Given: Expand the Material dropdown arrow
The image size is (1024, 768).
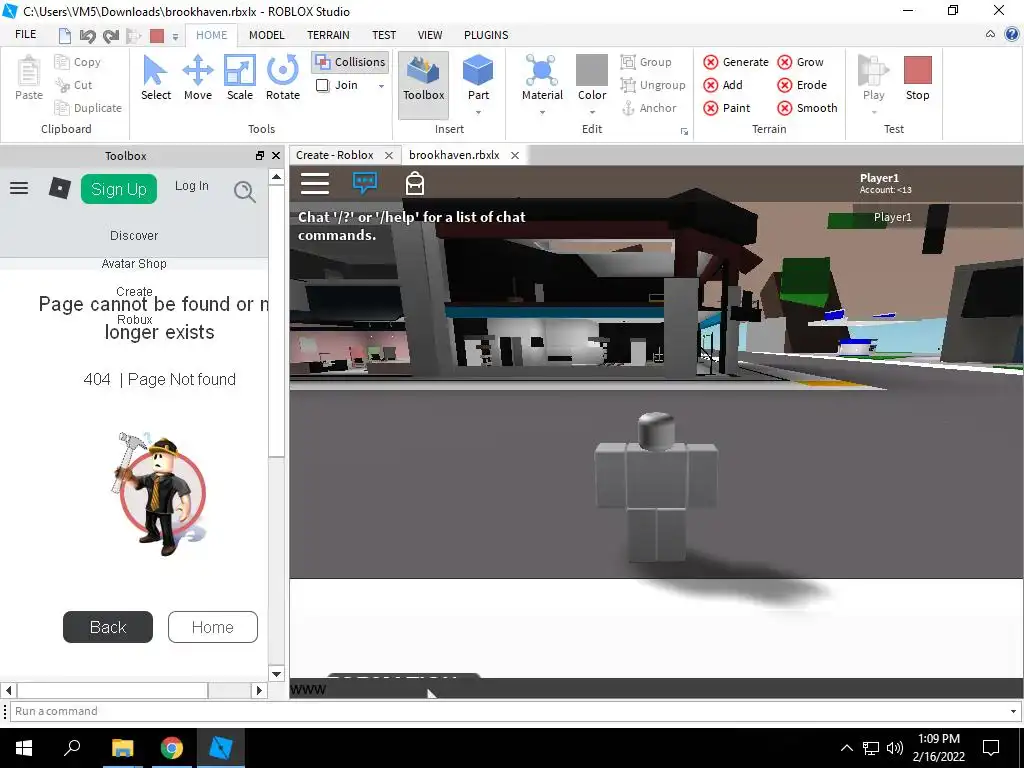Looking at the screenshot, I should point(542,112).
